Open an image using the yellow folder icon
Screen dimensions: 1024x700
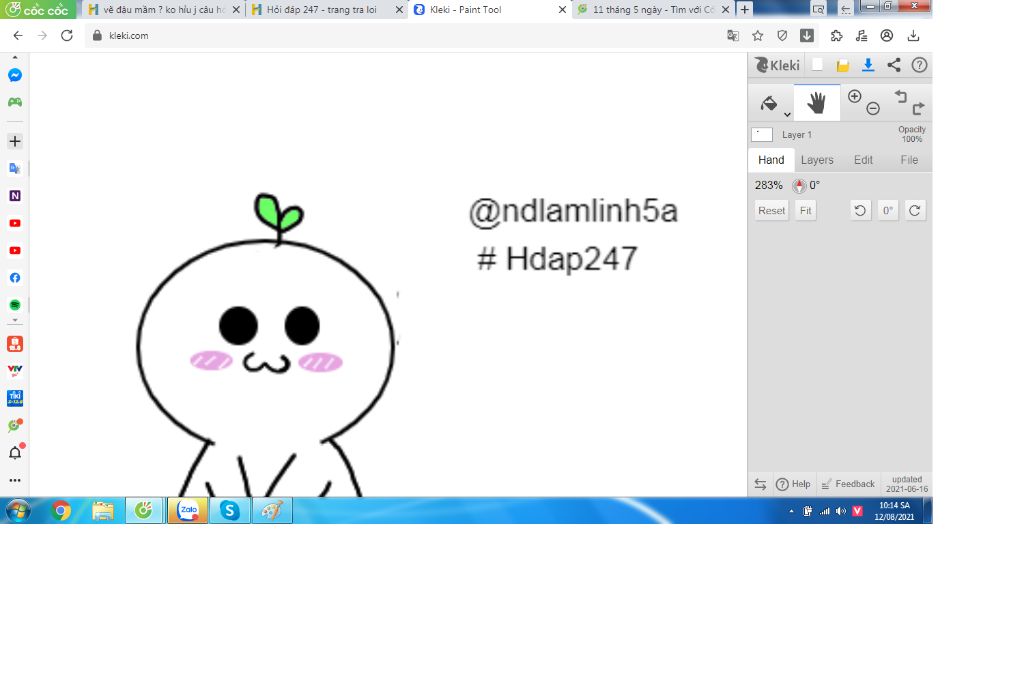[x=842, y=65]
